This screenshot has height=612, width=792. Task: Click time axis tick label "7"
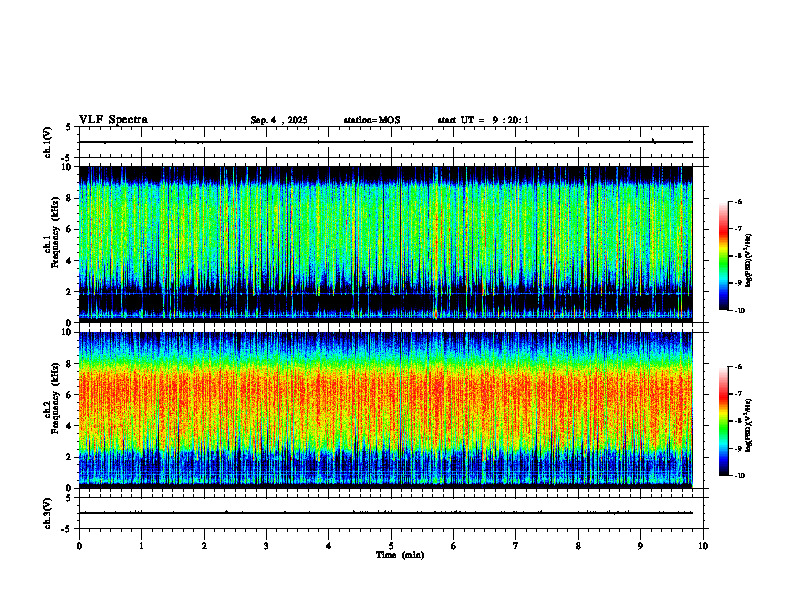click(x=516, y=546)
